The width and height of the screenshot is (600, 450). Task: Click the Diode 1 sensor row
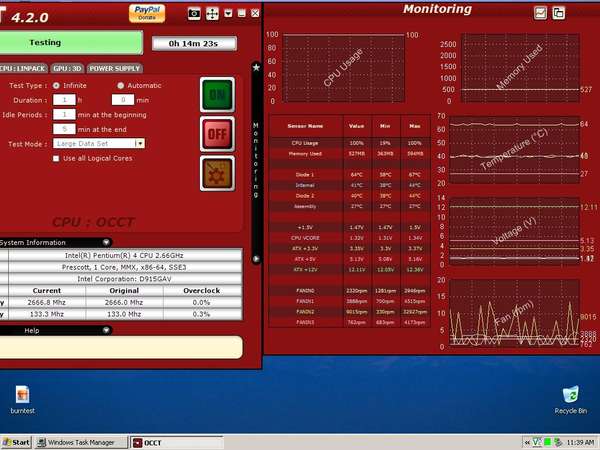tap(349, 175)
